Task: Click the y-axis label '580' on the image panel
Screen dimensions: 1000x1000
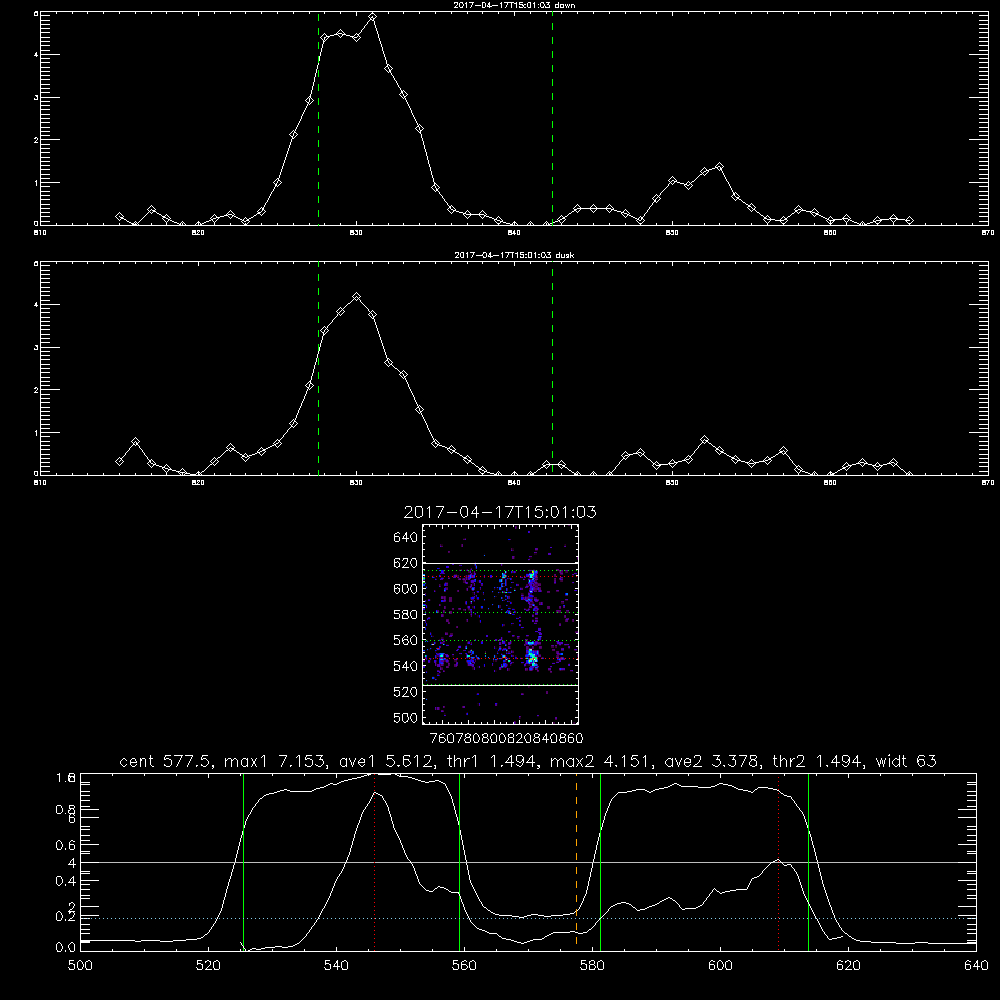Action: [405, 615]
